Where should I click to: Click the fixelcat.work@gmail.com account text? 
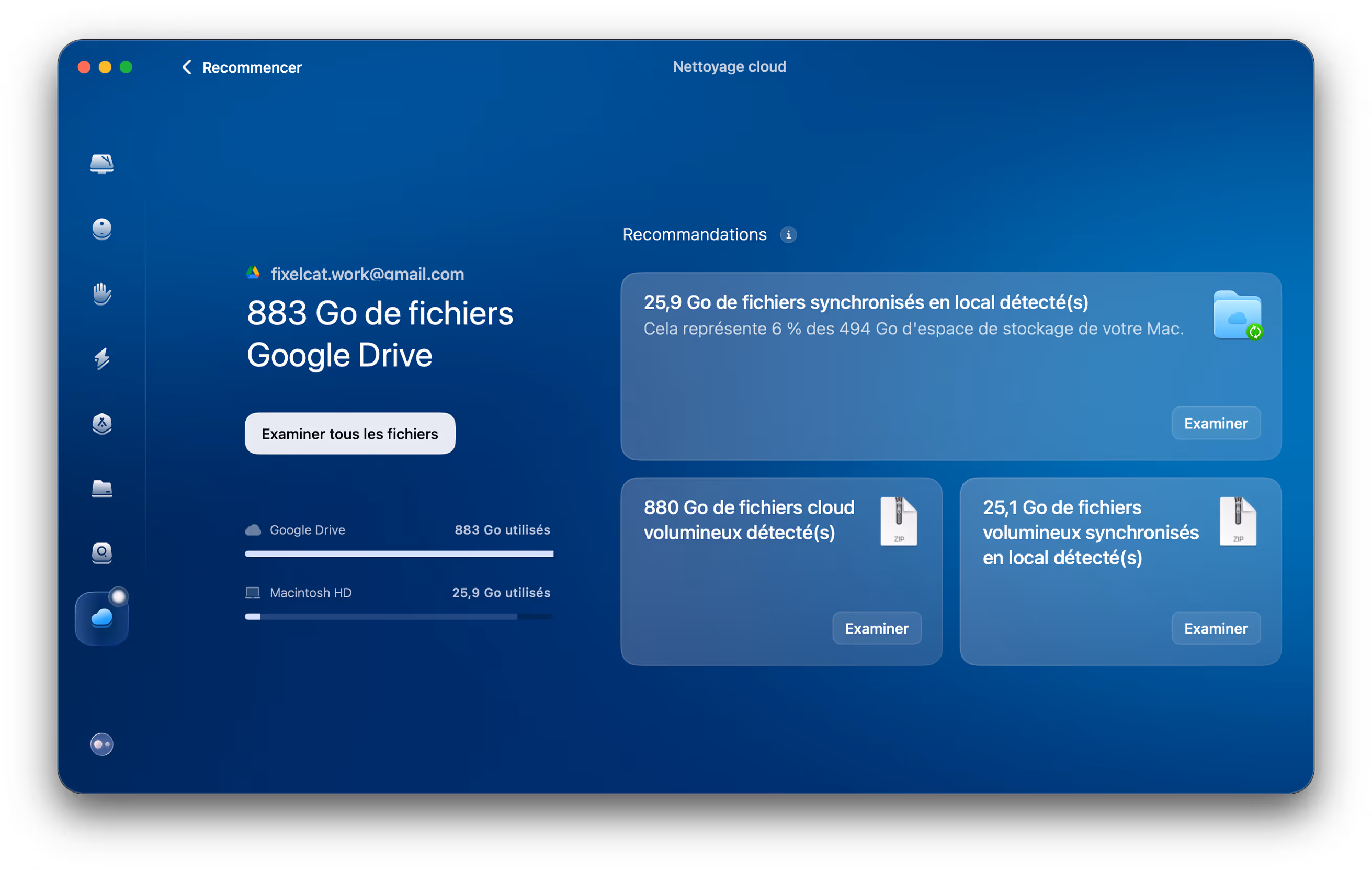click(x=368, y=274)
